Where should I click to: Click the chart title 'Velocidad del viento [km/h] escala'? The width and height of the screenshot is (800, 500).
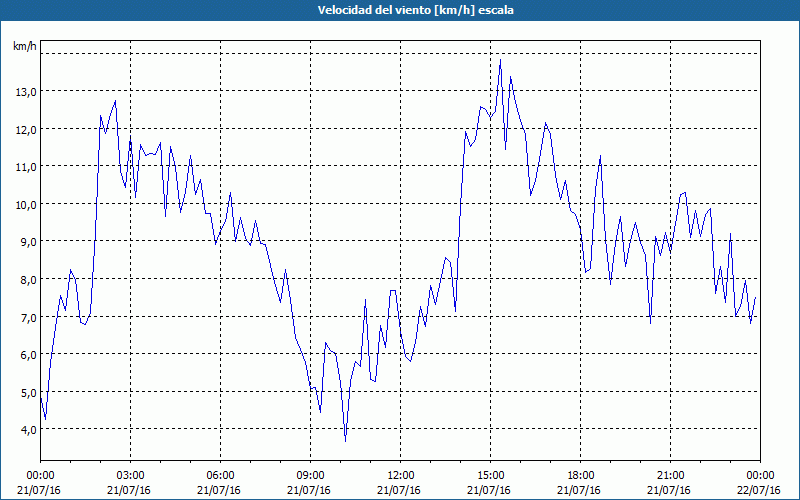tap(415, 10)
